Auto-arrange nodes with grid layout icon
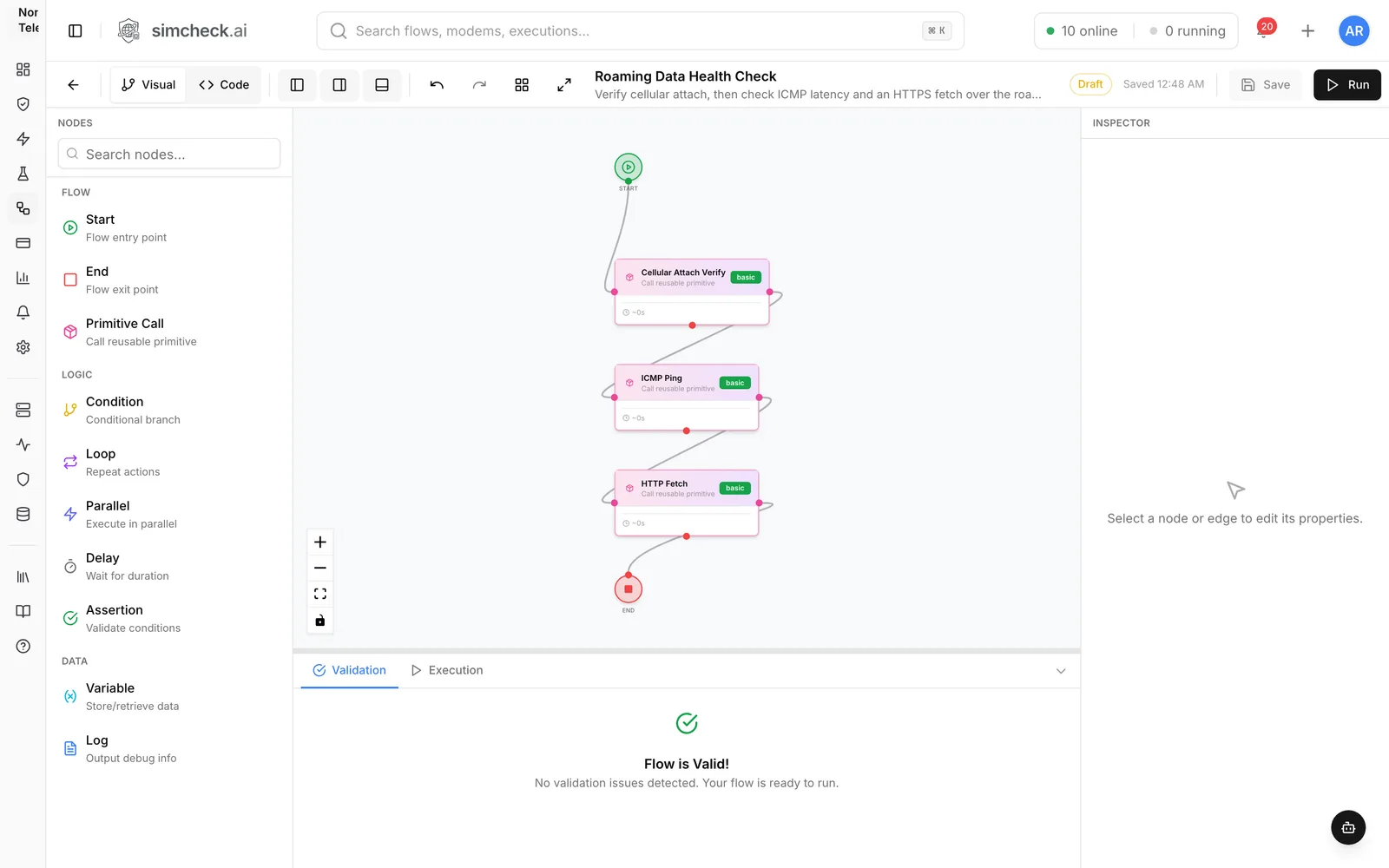 point(522,85)
